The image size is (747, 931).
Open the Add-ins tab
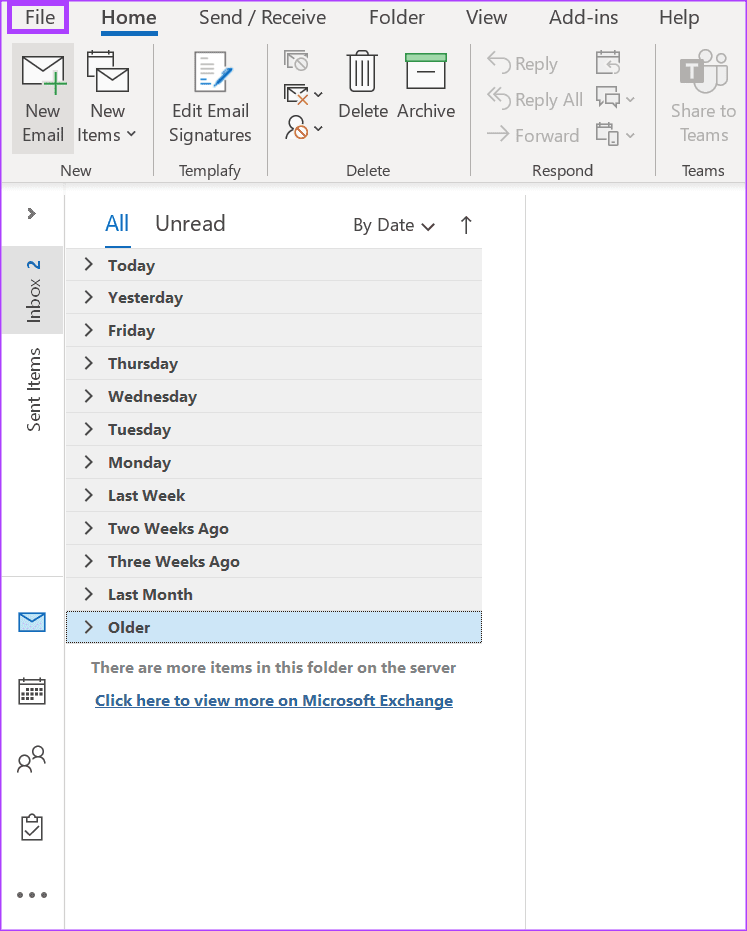click(x=583, y=17)
